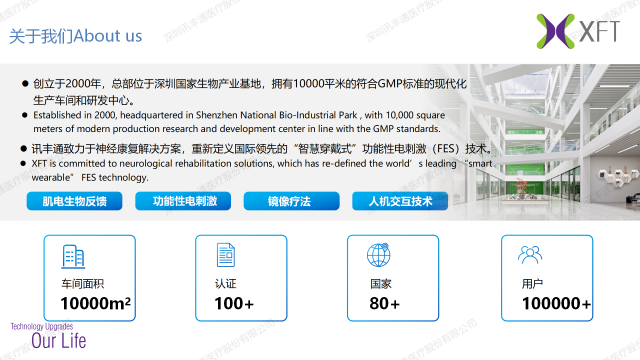Click the 10000m² value
The image size is (640, 360).
coord(96,303)
